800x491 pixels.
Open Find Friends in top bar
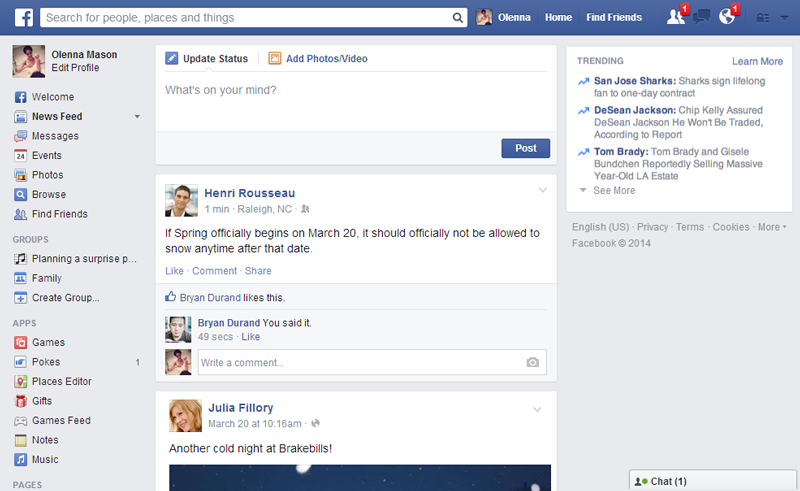614,17
